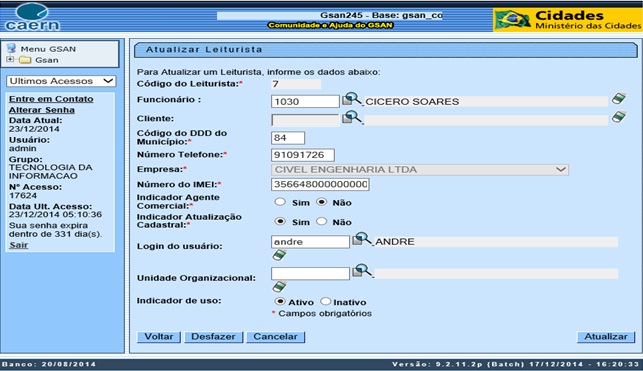Screen dimensions: 643x371
Task: Select Não for Indicador Atualização Cadastral
Action: 322,221
